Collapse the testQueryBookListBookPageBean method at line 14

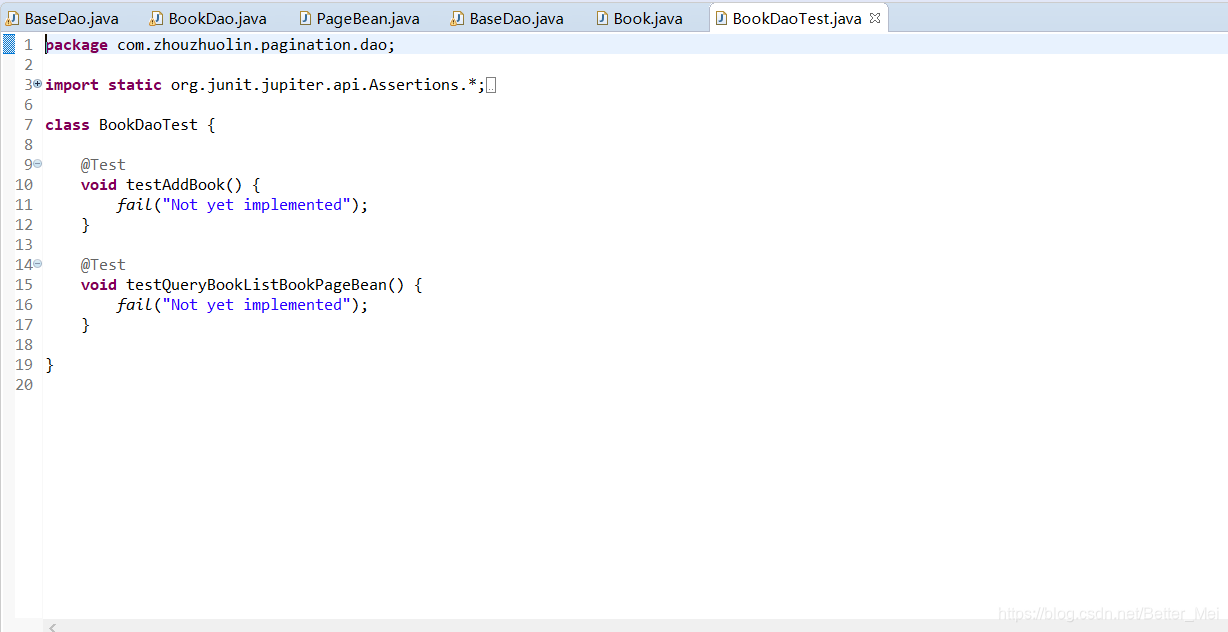click(x=37, y=264)
